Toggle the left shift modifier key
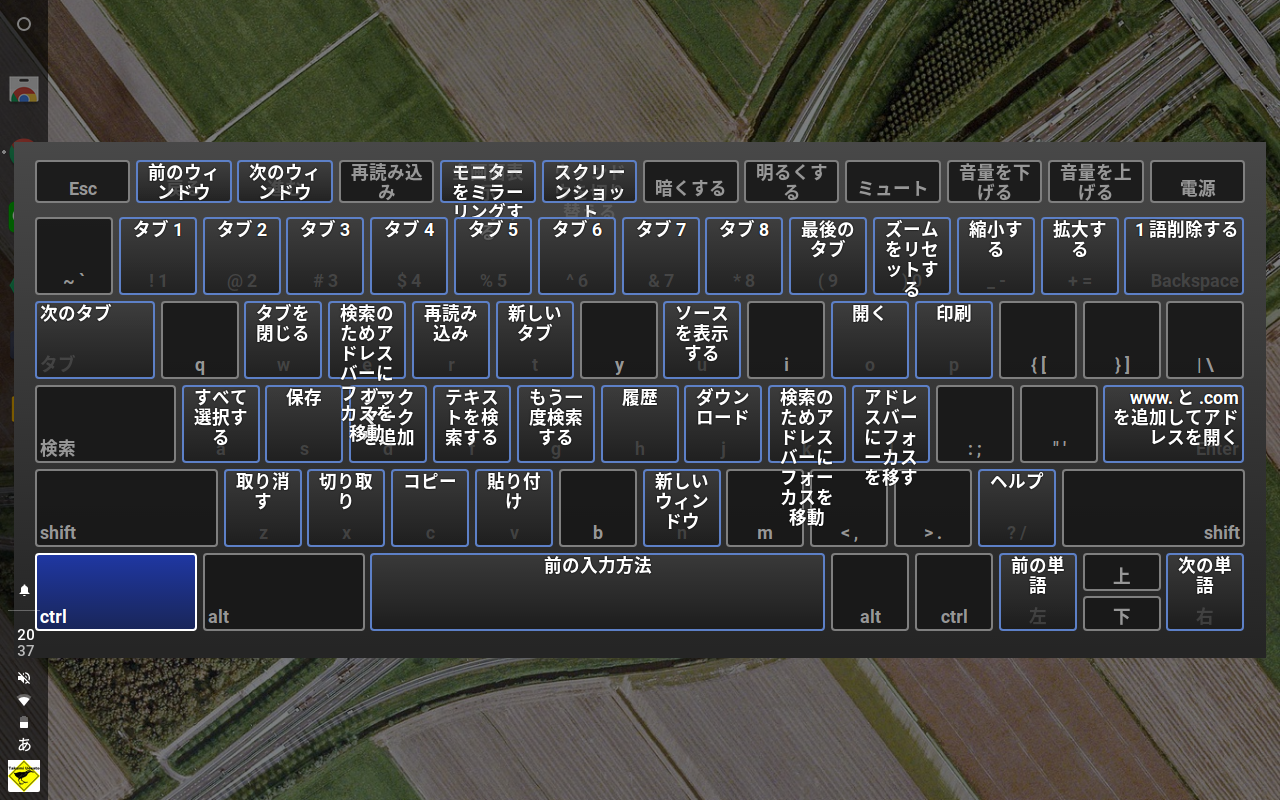 (127, 508)
